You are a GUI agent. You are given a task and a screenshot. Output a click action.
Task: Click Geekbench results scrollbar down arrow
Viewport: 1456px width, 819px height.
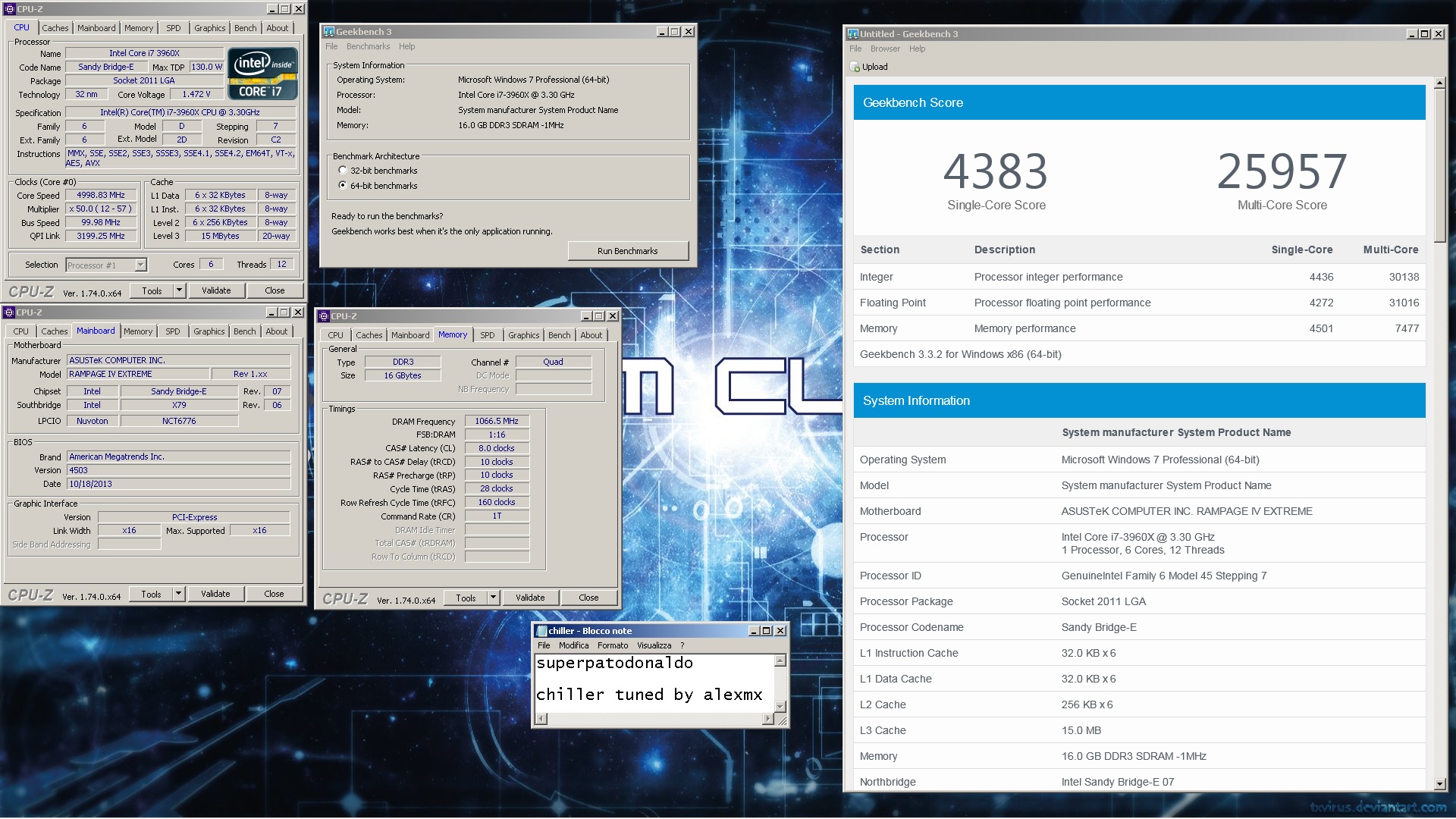(1439, 784)
